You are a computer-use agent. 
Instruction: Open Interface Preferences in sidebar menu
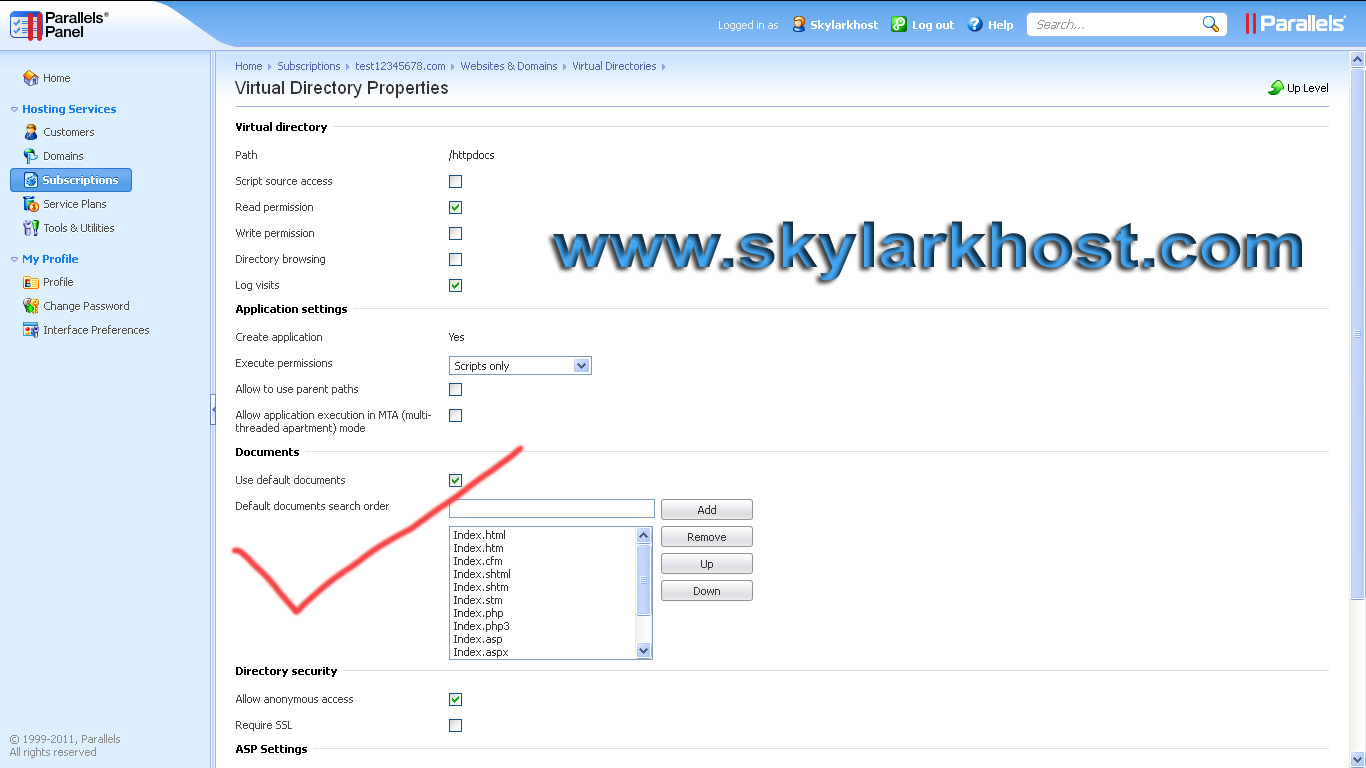[x=96, y=330]
